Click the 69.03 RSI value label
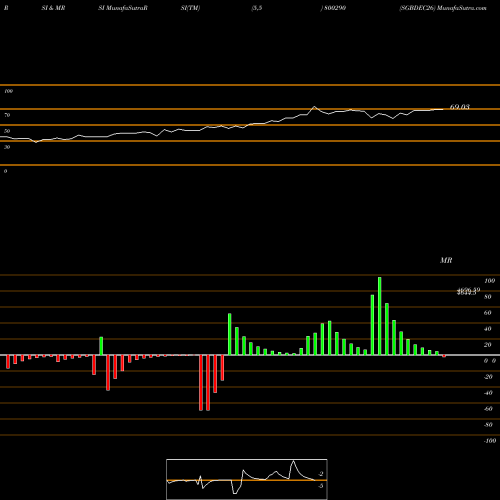The height and width of the screenshot is (500, 500). tap(460, 107)
